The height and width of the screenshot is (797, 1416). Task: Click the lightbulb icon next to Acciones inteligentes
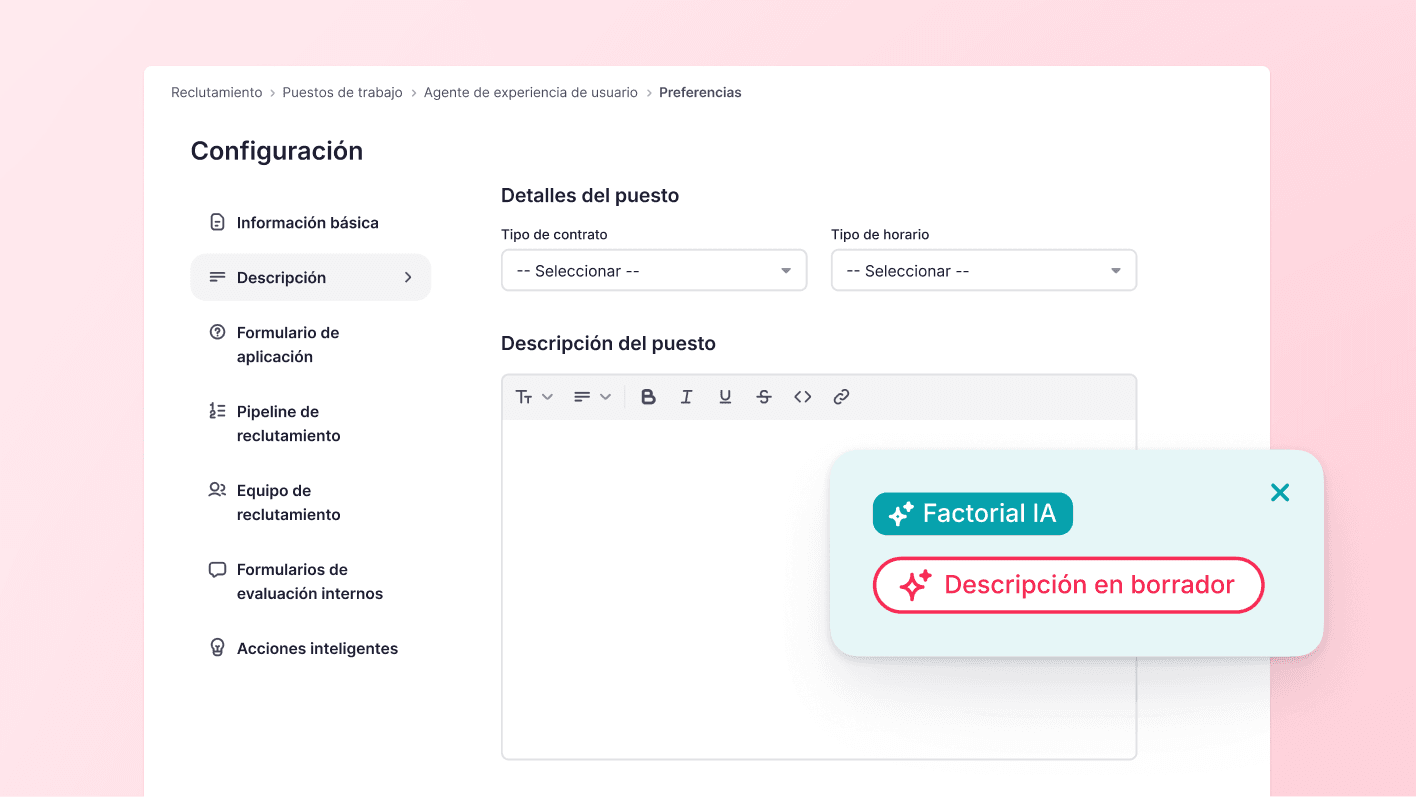215,648
